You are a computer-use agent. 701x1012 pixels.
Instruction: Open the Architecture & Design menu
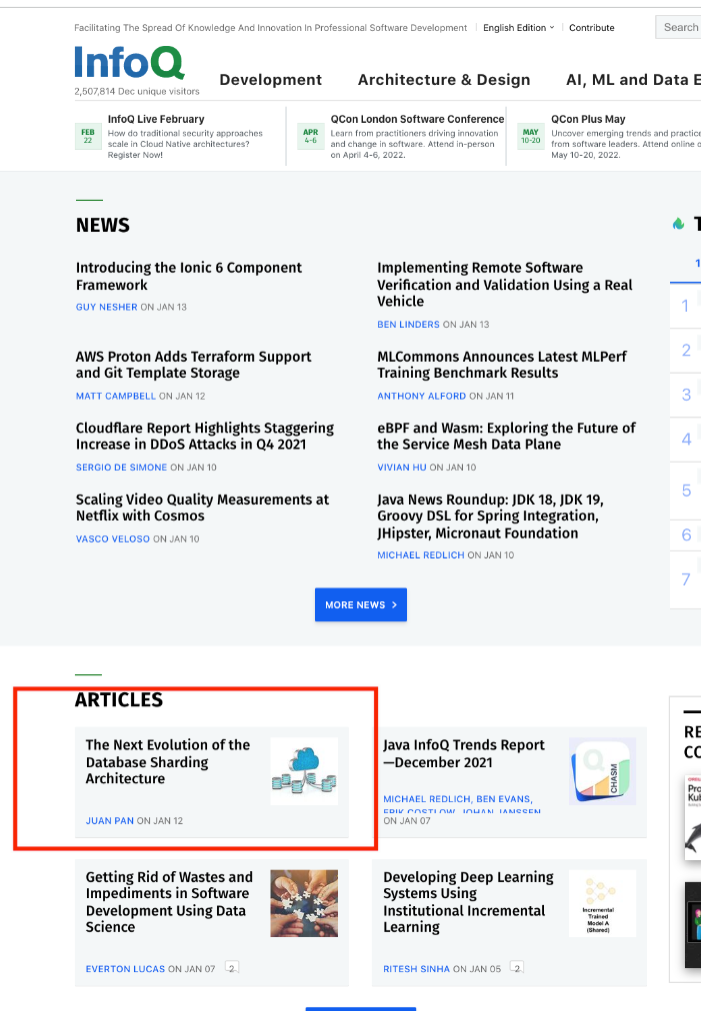(x=444, y=79)
